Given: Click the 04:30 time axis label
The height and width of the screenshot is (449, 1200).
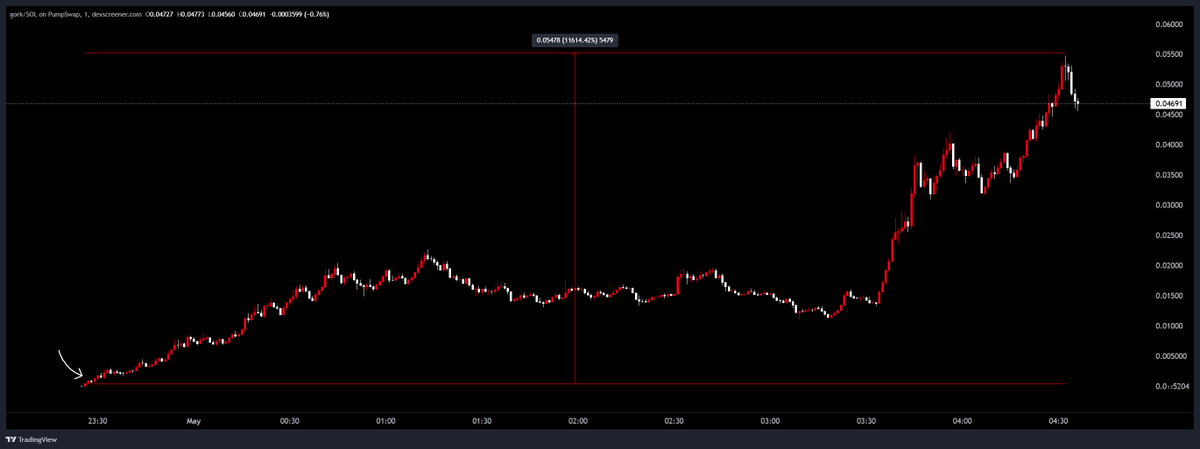Looking at the screenshot, I should [x=1059, y=422].
